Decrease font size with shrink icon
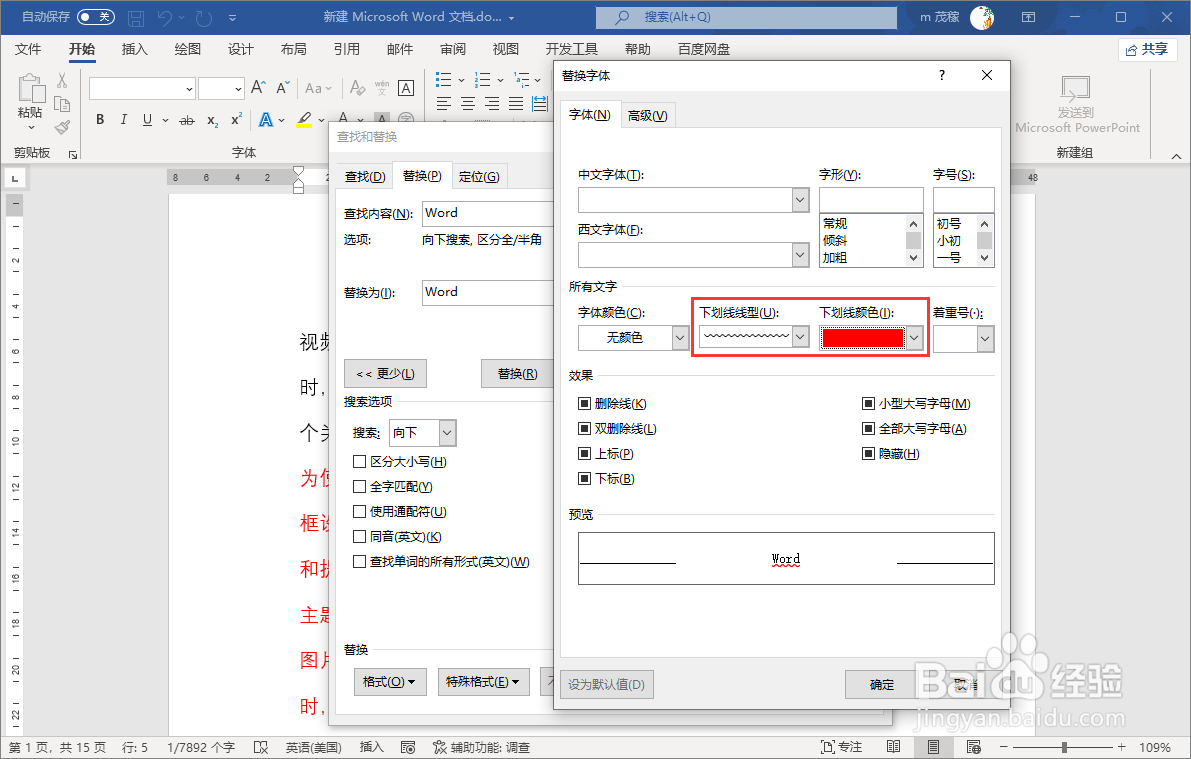The image size is (1191, 759). coord(283,87)
